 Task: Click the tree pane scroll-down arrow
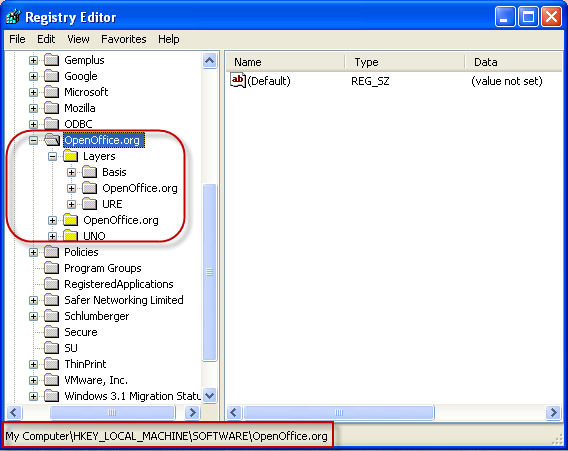pos(209,395)
